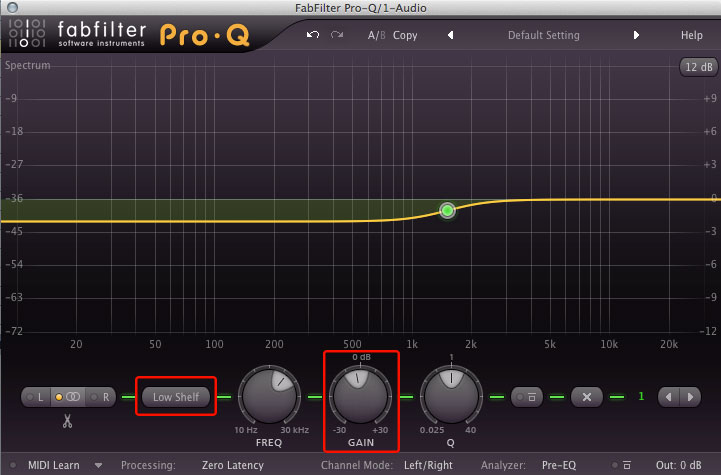721x475 pixels.
Task: Click the band bypass icon left of X
Action: tap(530, 397)
